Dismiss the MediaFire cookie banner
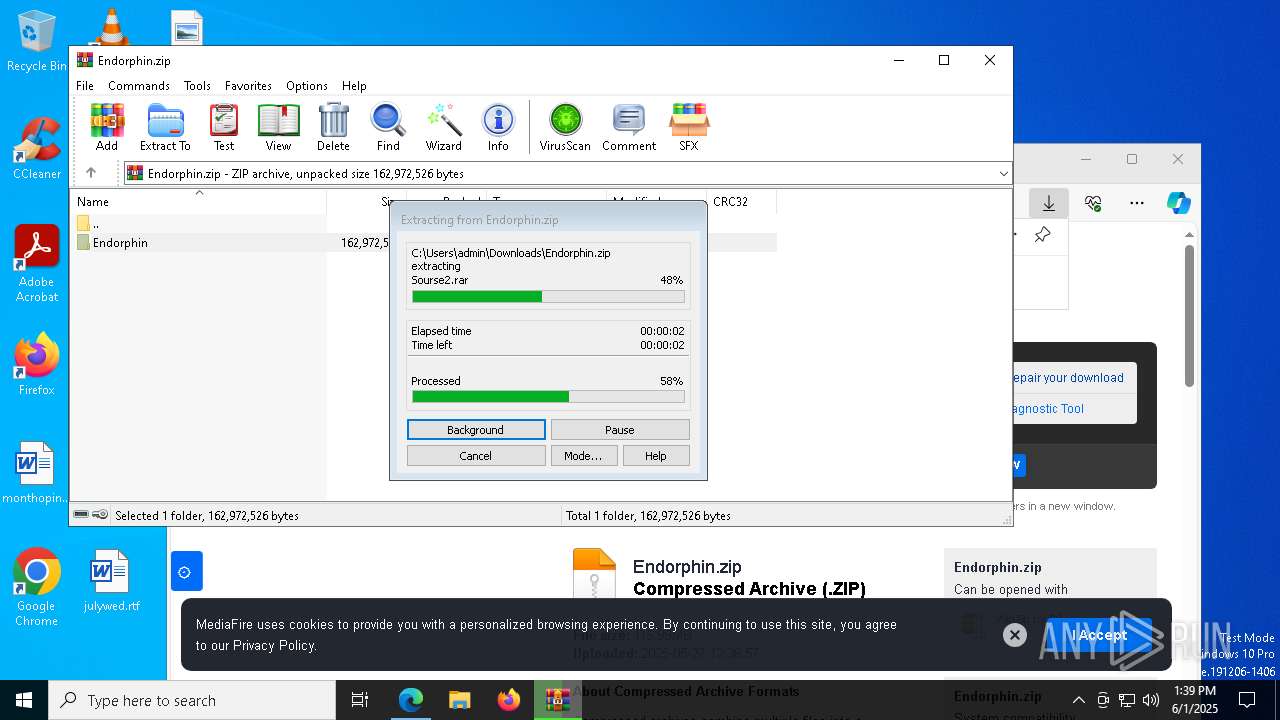Viewport: 1280px width, 720px height. [1015, 635]
